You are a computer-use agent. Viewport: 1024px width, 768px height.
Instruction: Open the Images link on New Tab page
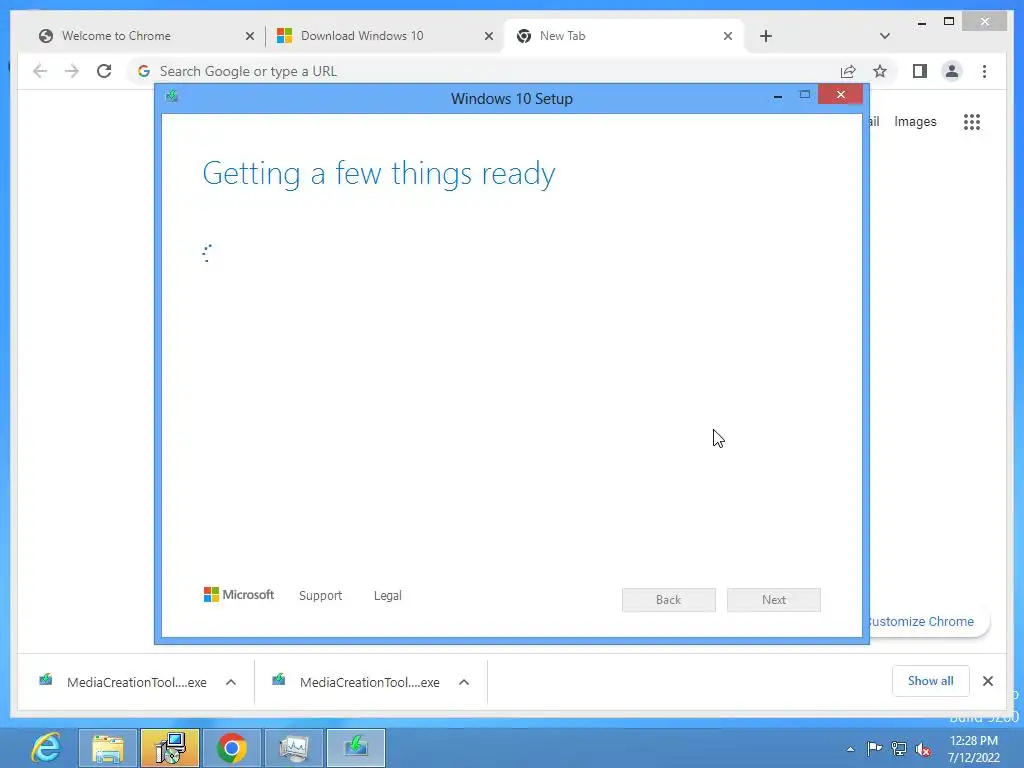point(915,121)
